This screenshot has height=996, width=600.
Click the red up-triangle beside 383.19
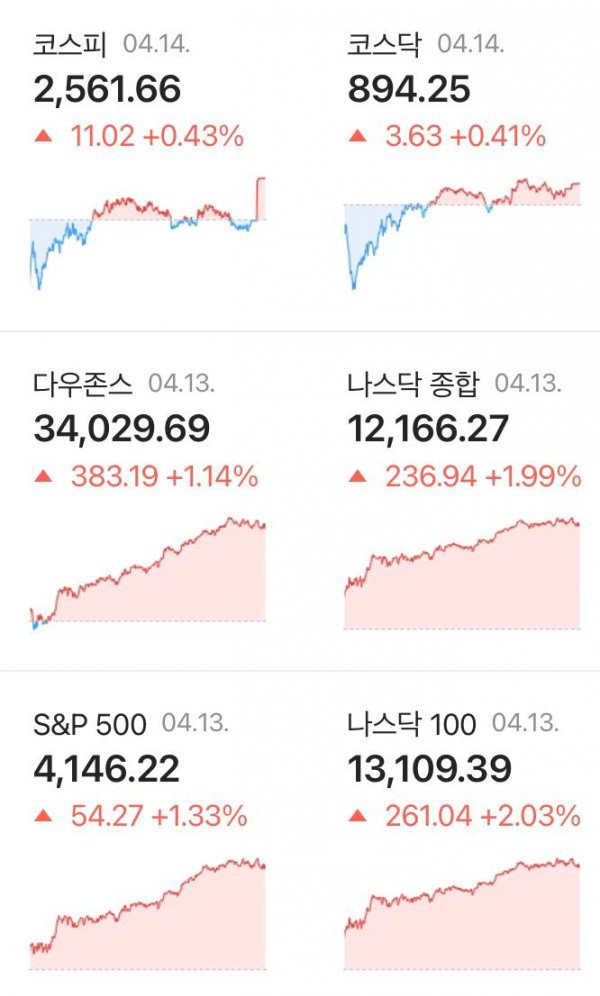tap(43, 475)
